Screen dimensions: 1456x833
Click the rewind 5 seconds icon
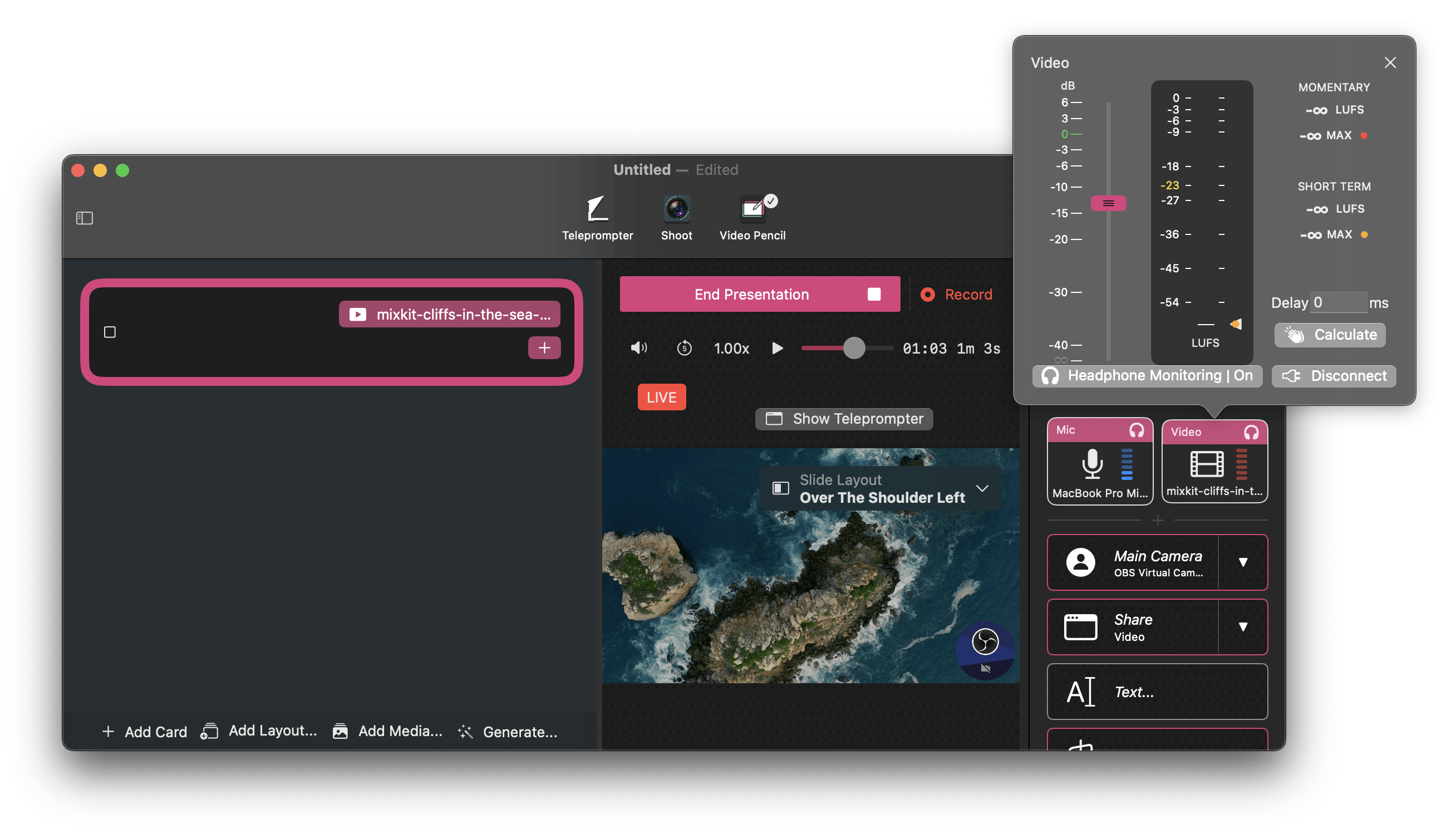point(684,348)
